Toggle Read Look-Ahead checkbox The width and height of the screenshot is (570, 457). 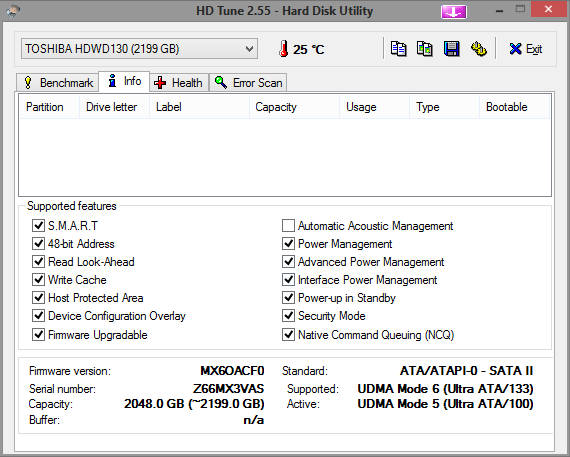pyautogui.click(x=38, y=261)
